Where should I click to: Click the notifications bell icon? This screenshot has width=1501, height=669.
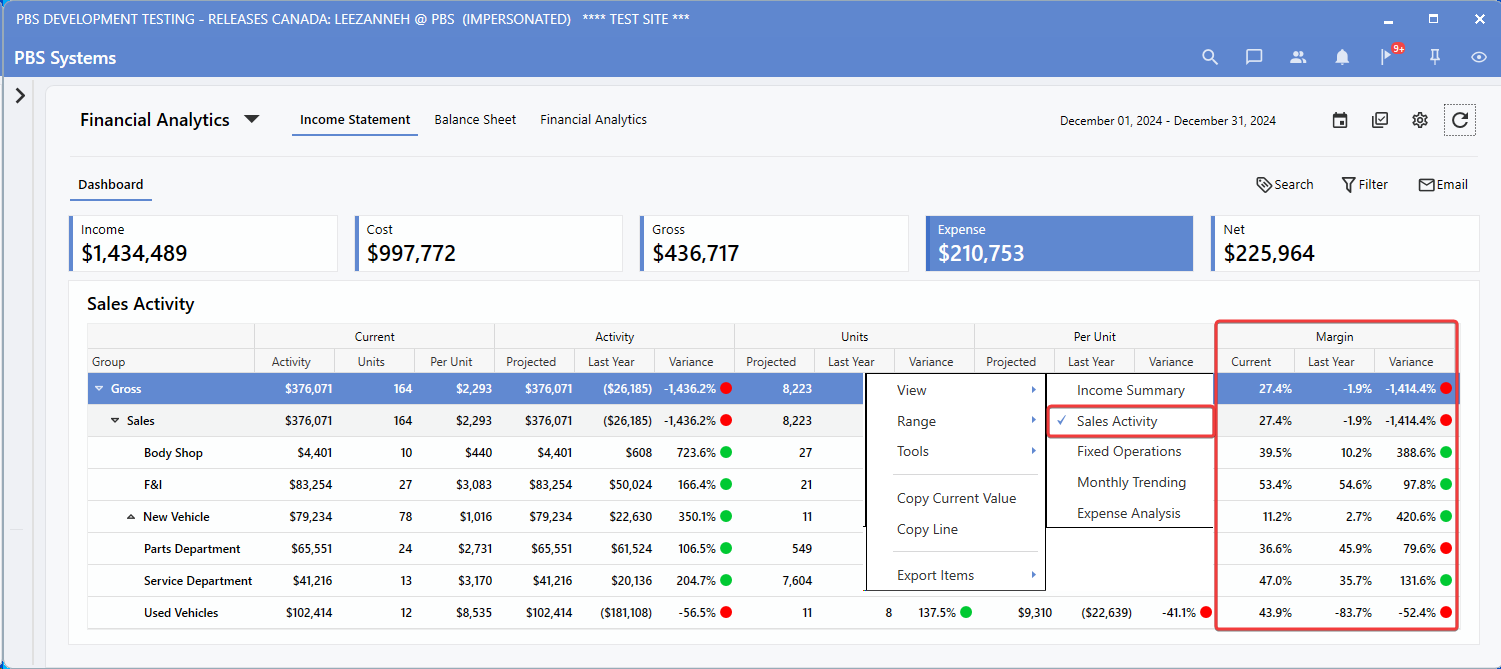pos(1342,57)
